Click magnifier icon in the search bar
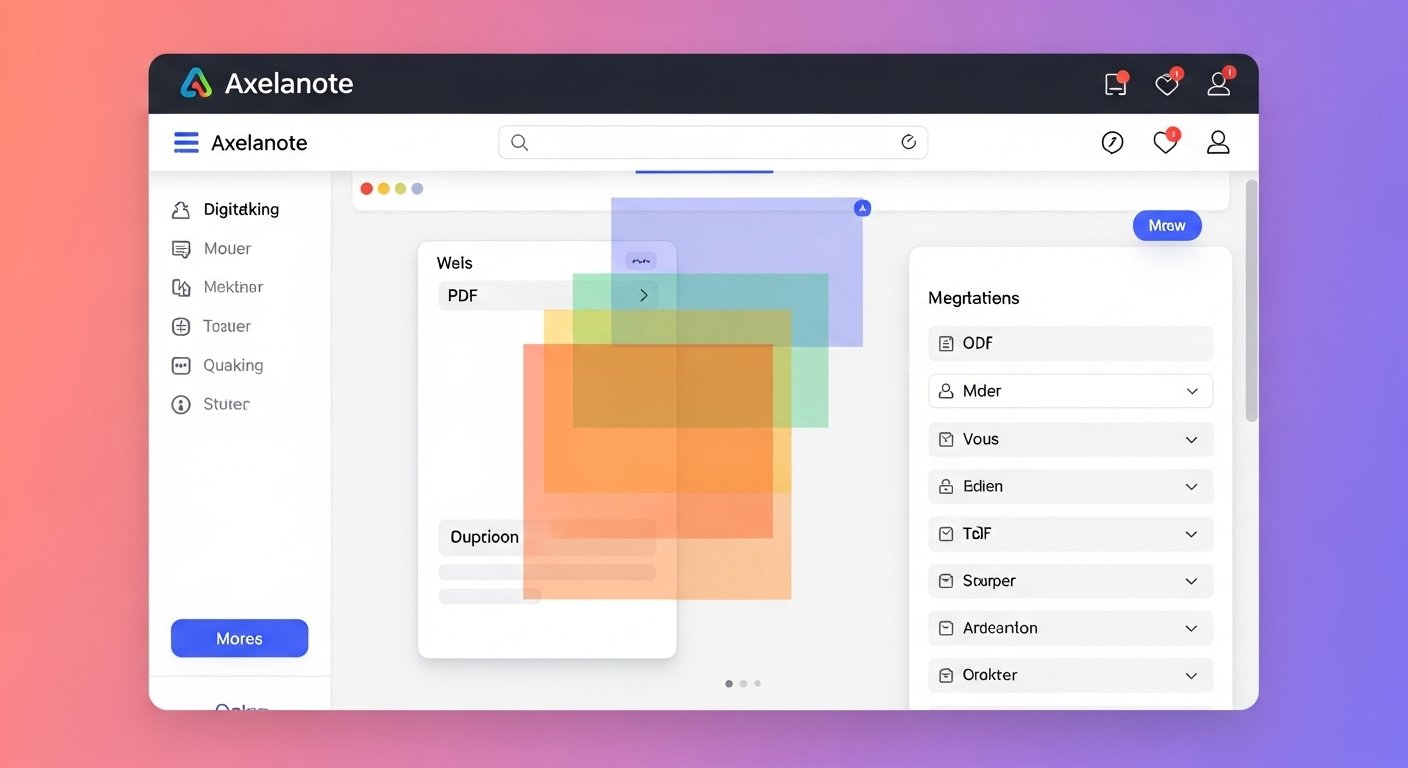The width and height of the screenshot is (1408, 768). coord(519,143)
